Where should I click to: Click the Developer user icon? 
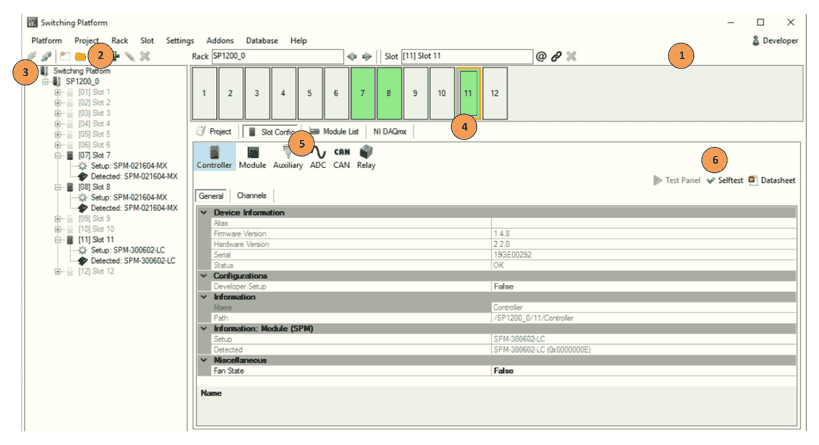755,40
